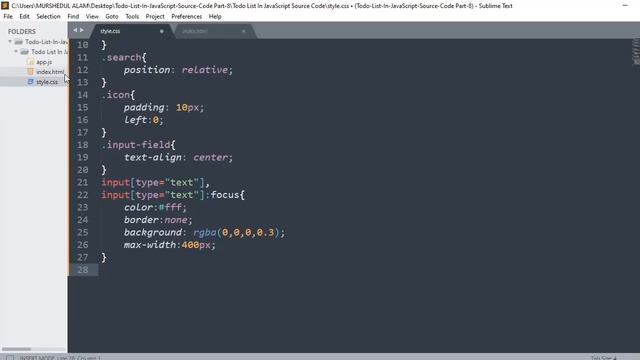Collapse the Todo List In Ja subfolder

pos(16,52)
